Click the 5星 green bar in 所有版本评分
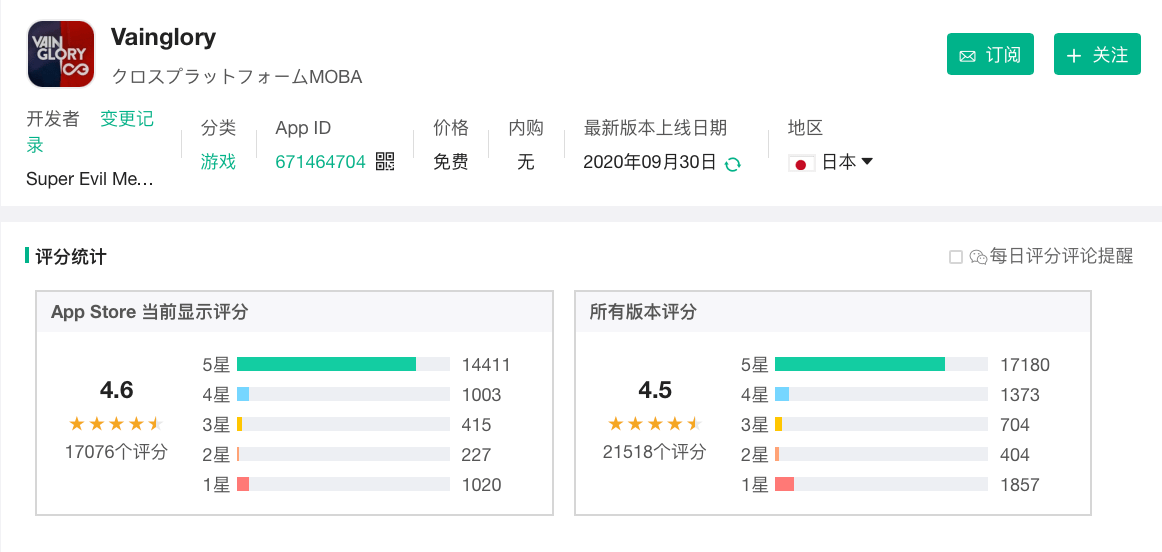The width and height of the screenshot is (1162, 552). point(860,365)
